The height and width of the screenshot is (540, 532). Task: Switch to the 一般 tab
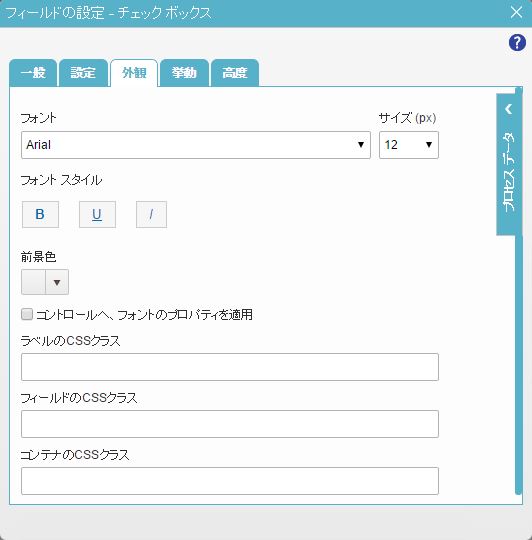coord(33,73)
